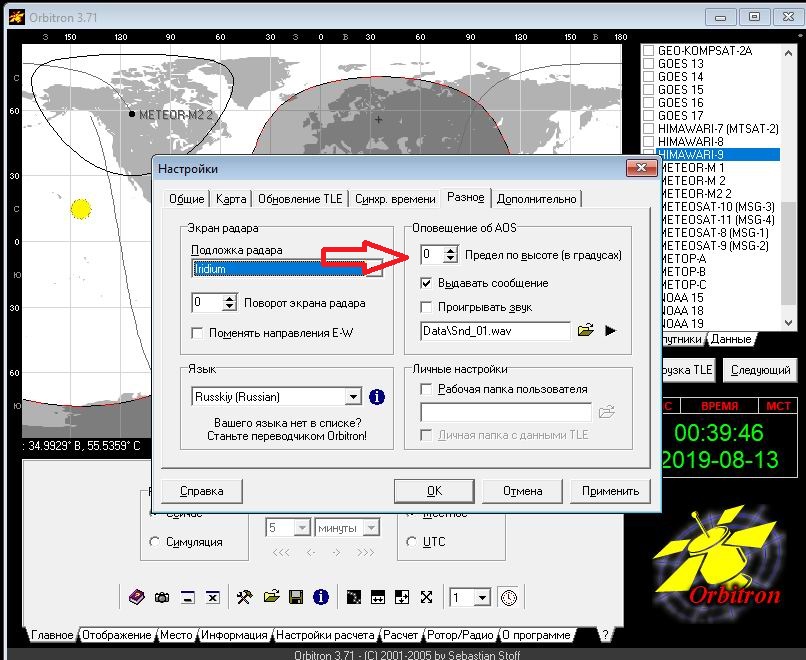Image resolution: width=806 pixels, height=660 pixels.
Task: Switch to the Отображение bottom tab
Action: (117, 635)
